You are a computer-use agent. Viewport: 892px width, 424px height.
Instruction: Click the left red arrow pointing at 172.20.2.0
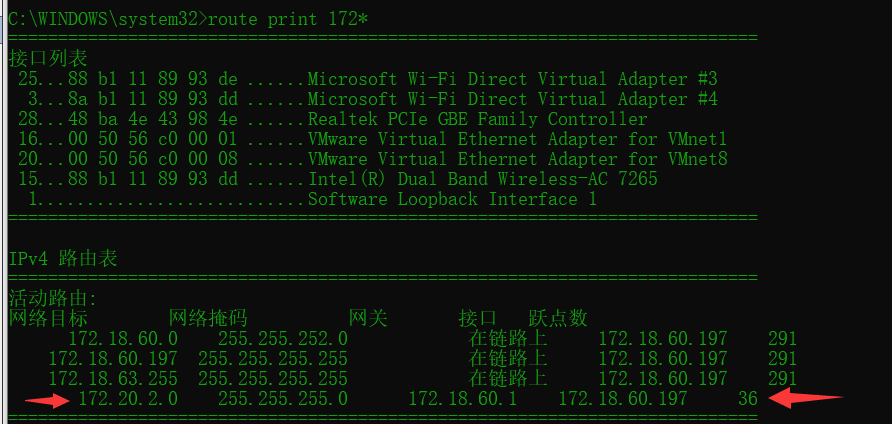coord(47,400)
